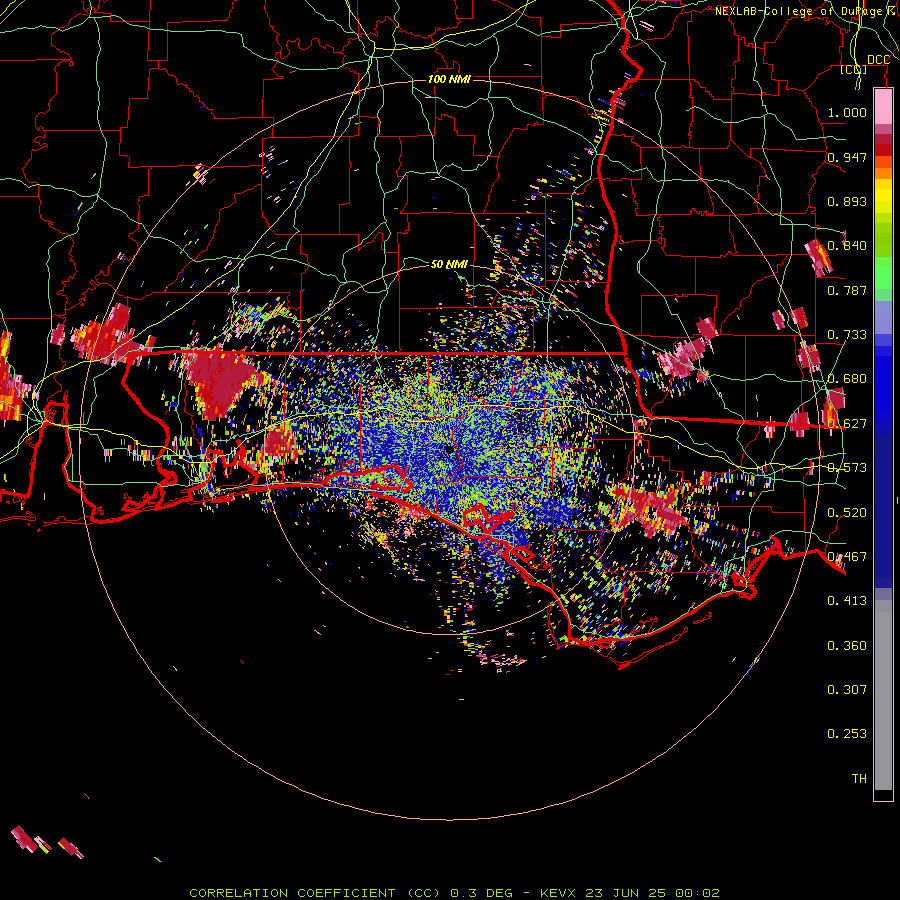Click the 0.733 legend value
This screenshot has width=900, height=900.
point(847,335)
